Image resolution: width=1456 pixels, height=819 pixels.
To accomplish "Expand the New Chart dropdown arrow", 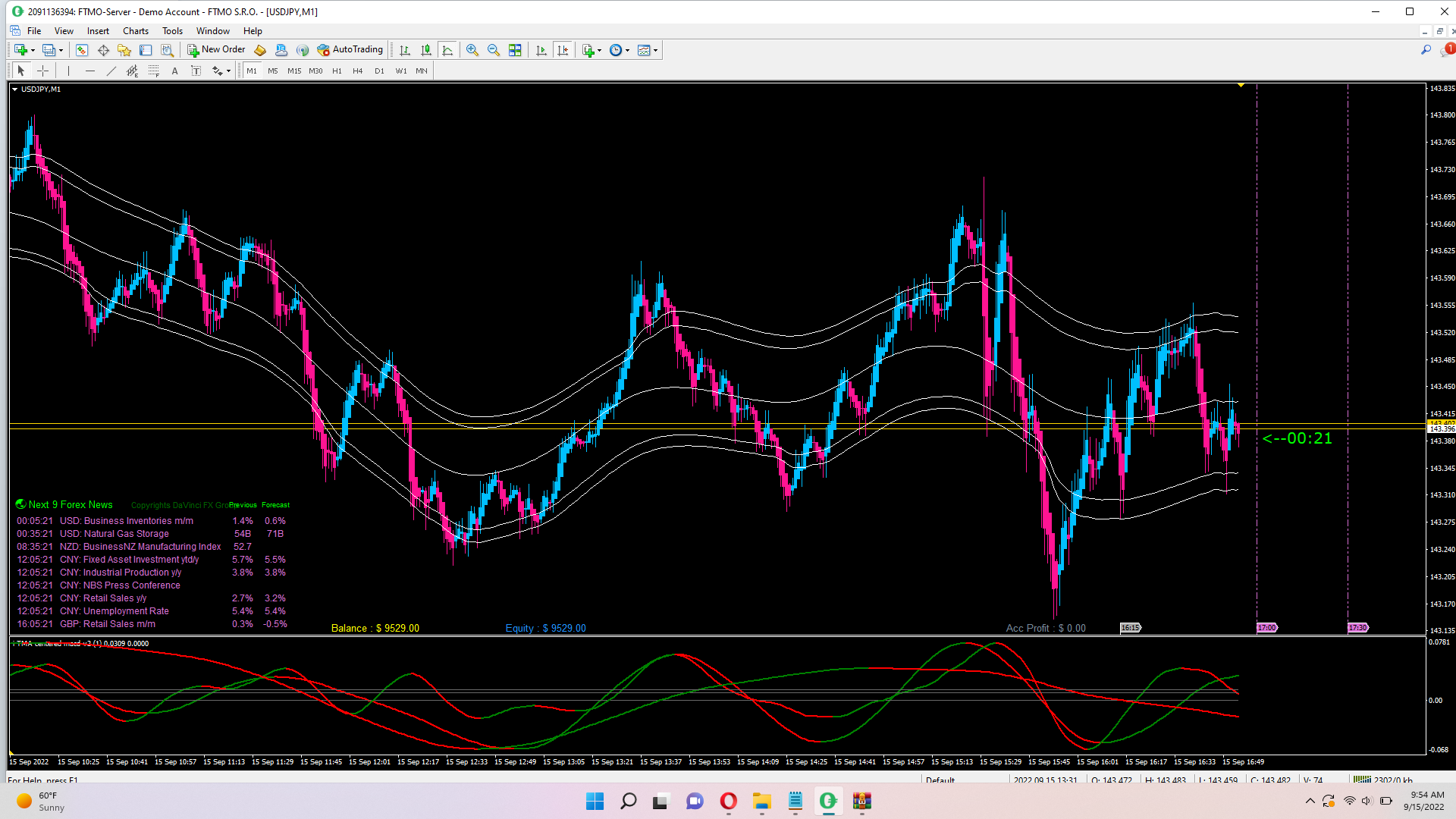I will 33,51.
